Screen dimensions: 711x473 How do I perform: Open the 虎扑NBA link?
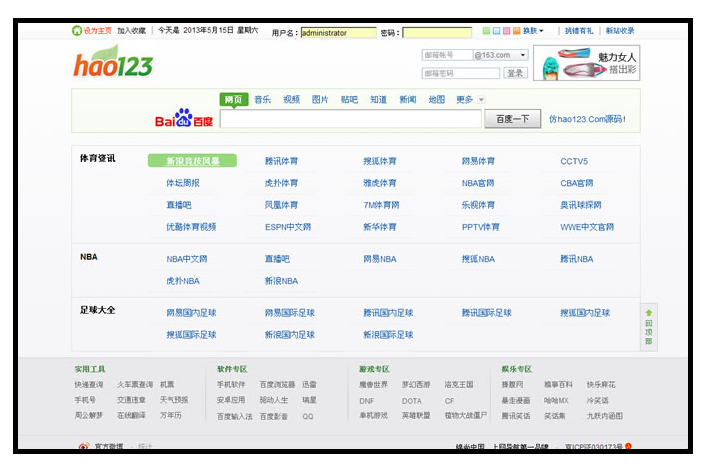click(x=183, y=281)
